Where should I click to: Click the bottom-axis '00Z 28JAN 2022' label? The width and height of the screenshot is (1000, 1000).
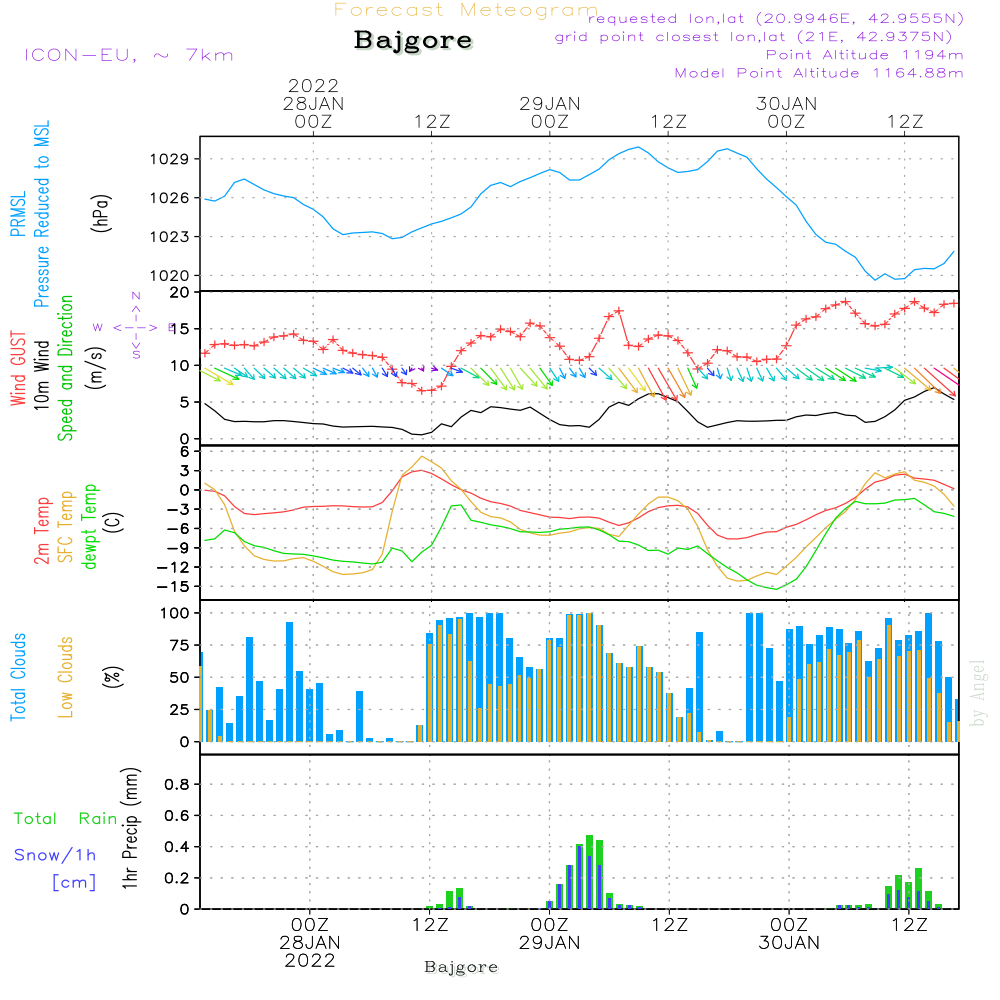click(x=310, y=943)
